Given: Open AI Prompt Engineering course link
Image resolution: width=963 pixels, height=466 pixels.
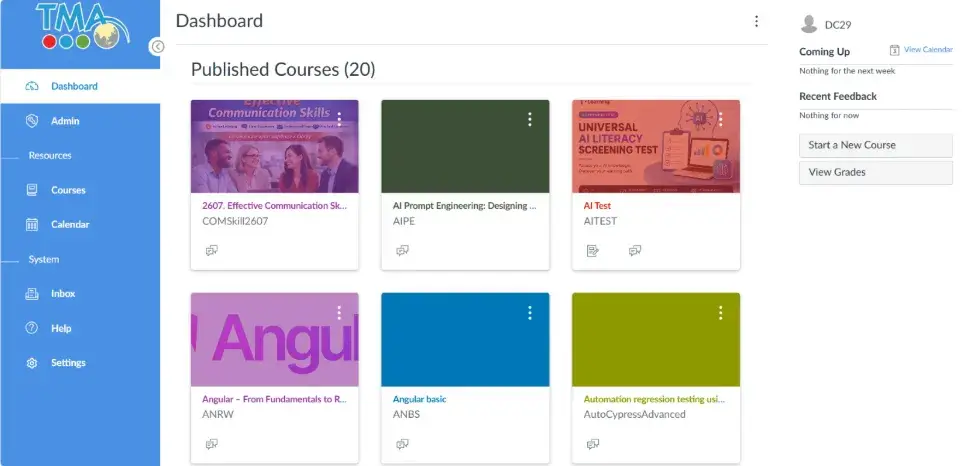Looking at the screenshot, I should click(x=465, y=206).
